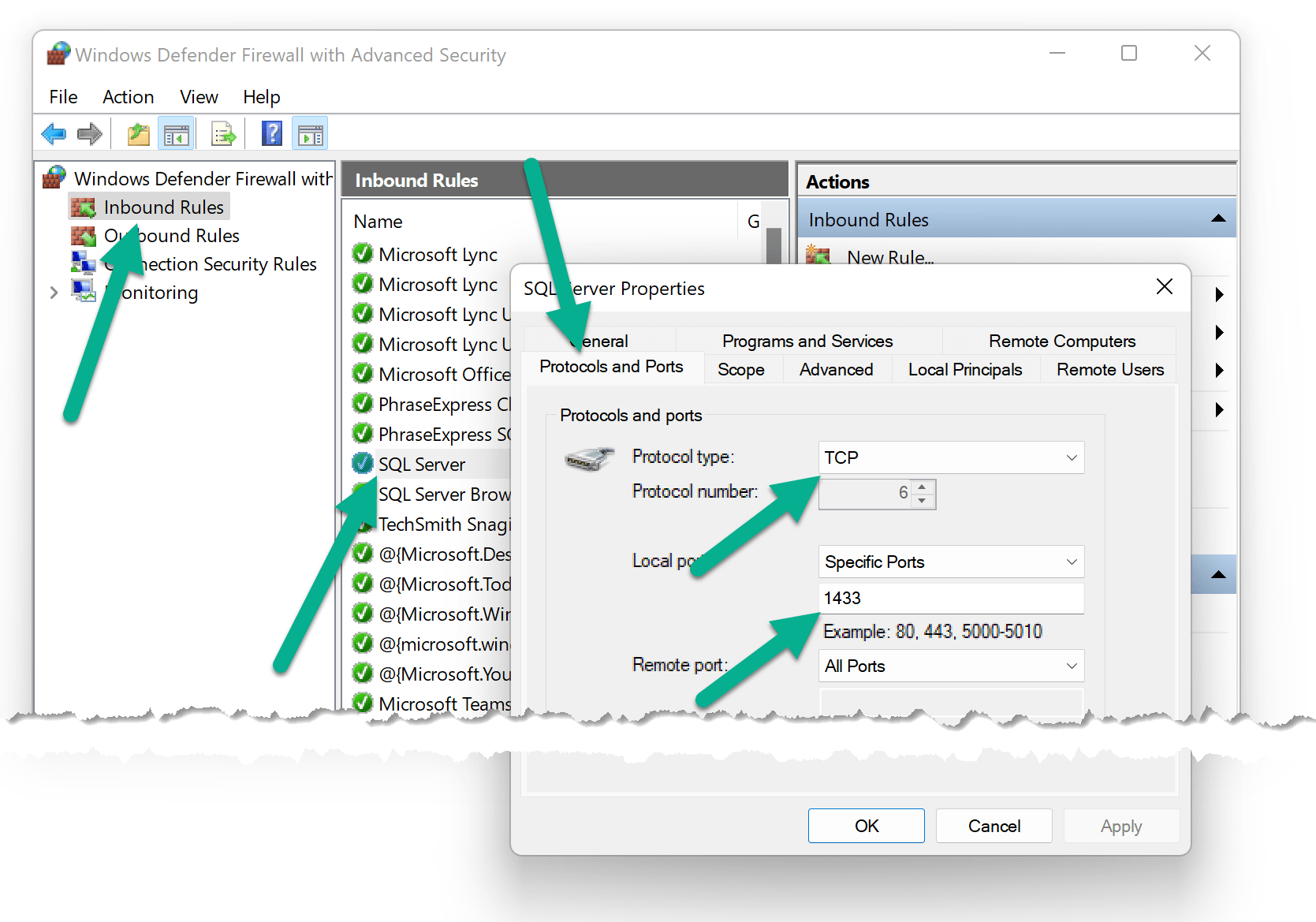Click the green check icon beside @{Microsoft.Win
Screen dimensions: 1316x922
click(363, 613)
